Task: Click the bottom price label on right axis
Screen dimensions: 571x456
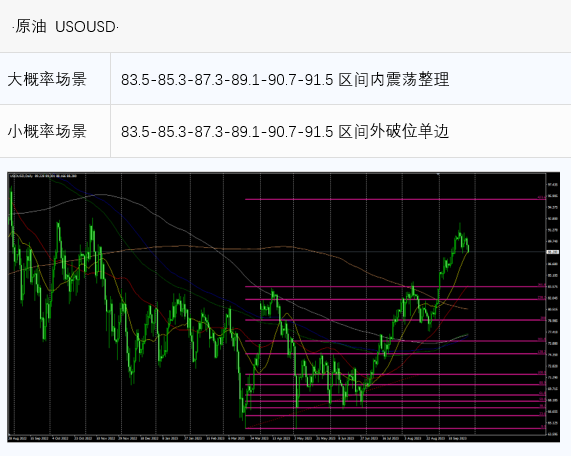Action: coord(552,434)
